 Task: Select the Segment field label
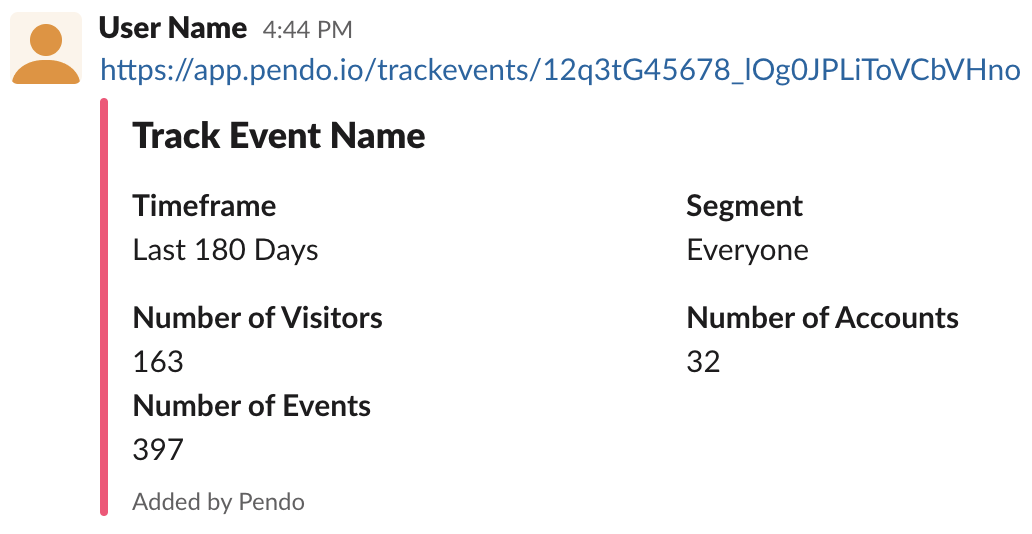[744, 207]
